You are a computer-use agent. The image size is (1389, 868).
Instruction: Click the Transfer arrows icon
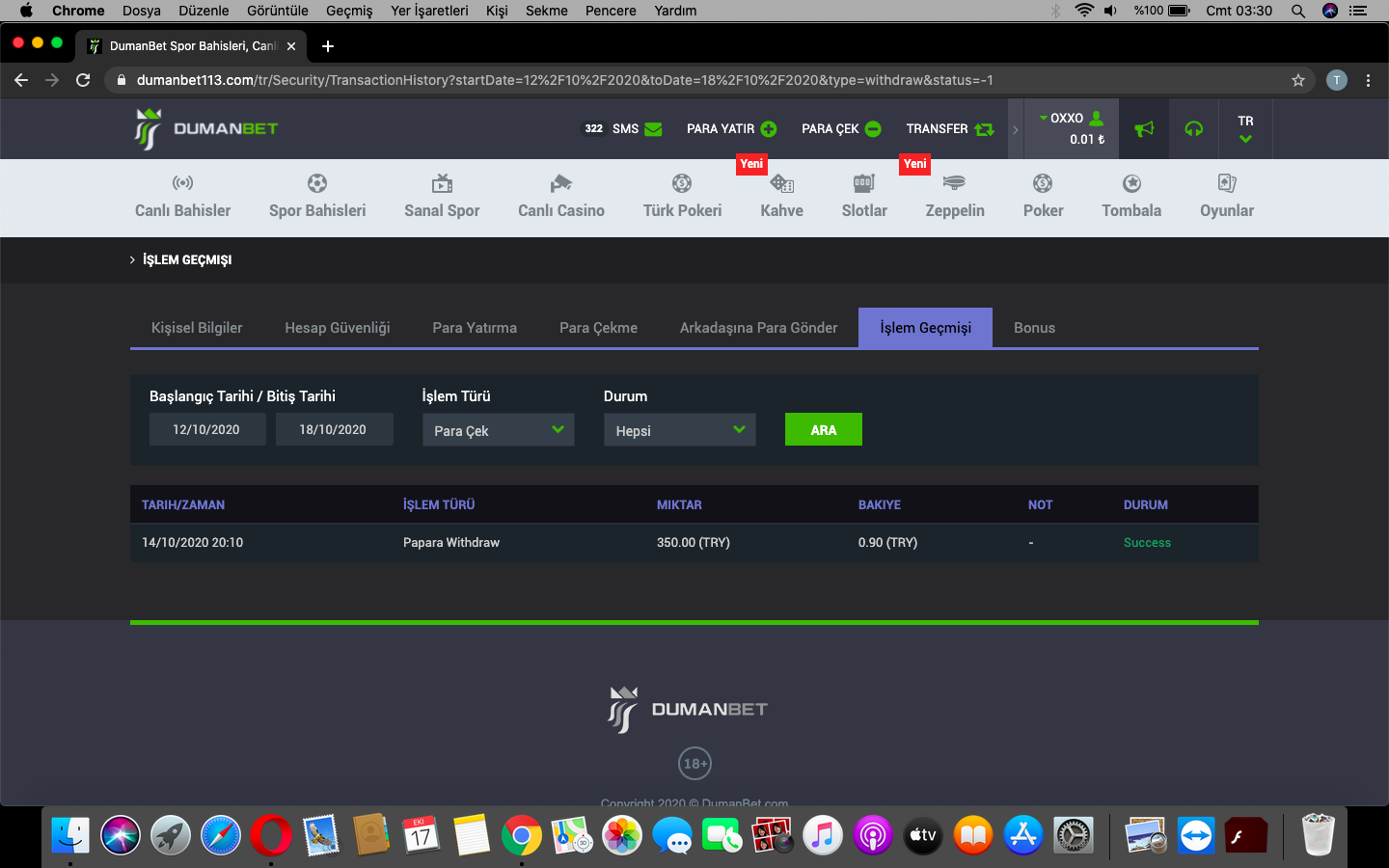coord(984,129)
